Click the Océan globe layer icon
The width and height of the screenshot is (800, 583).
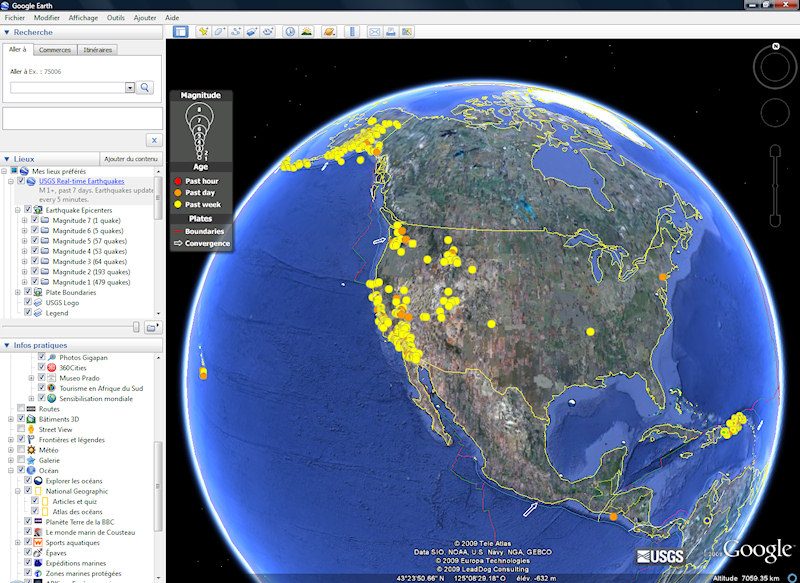click(31, 470)
